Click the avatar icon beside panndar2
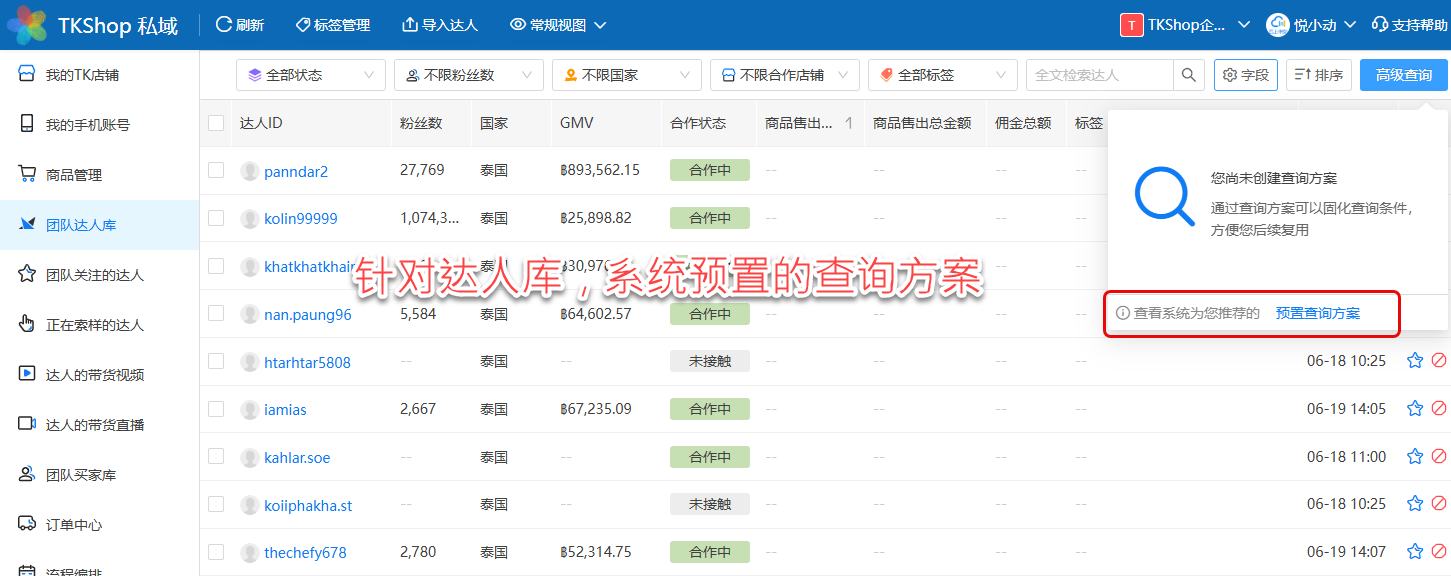This screenshot has width=1451, height=576. (x=250, y=171)
